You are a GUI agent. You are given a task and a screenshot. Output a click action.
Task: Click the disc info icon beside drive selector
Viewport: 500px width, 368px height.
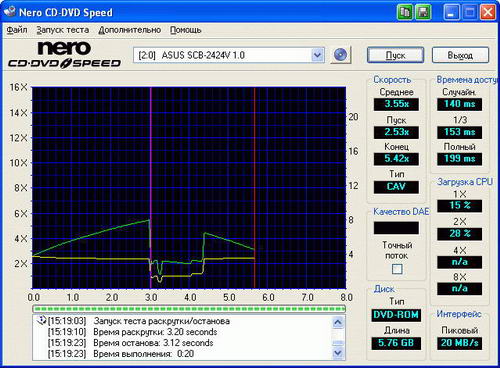tap(340, 55)
